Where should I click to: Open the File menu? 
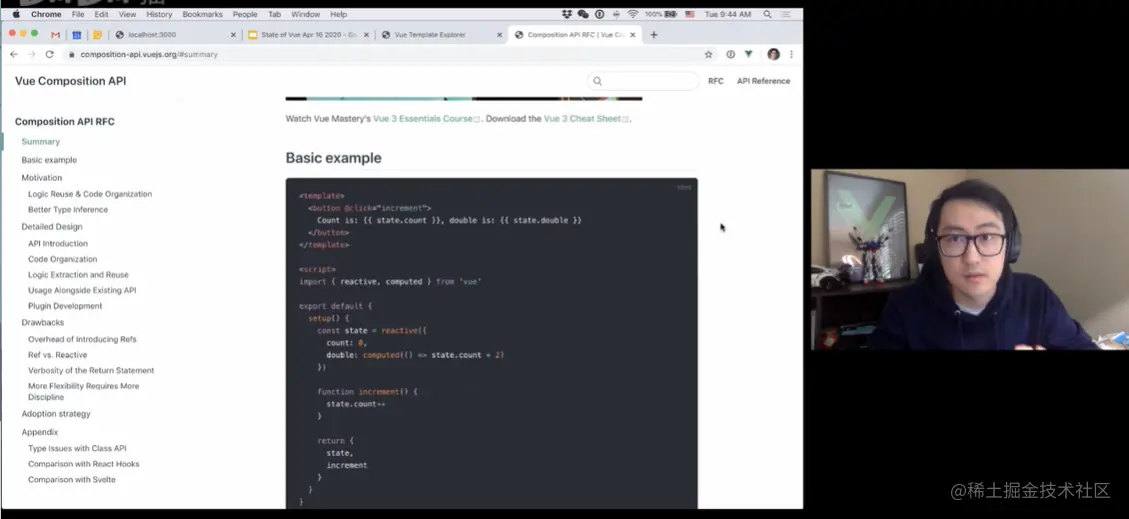tap(78, 14)
